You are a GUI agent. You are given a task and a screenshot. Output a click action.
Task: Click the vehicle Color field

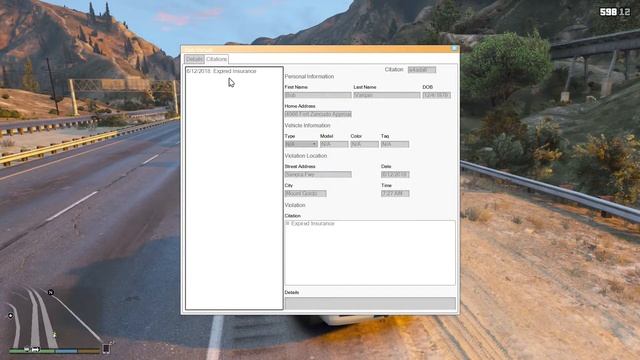click(364, 144)
